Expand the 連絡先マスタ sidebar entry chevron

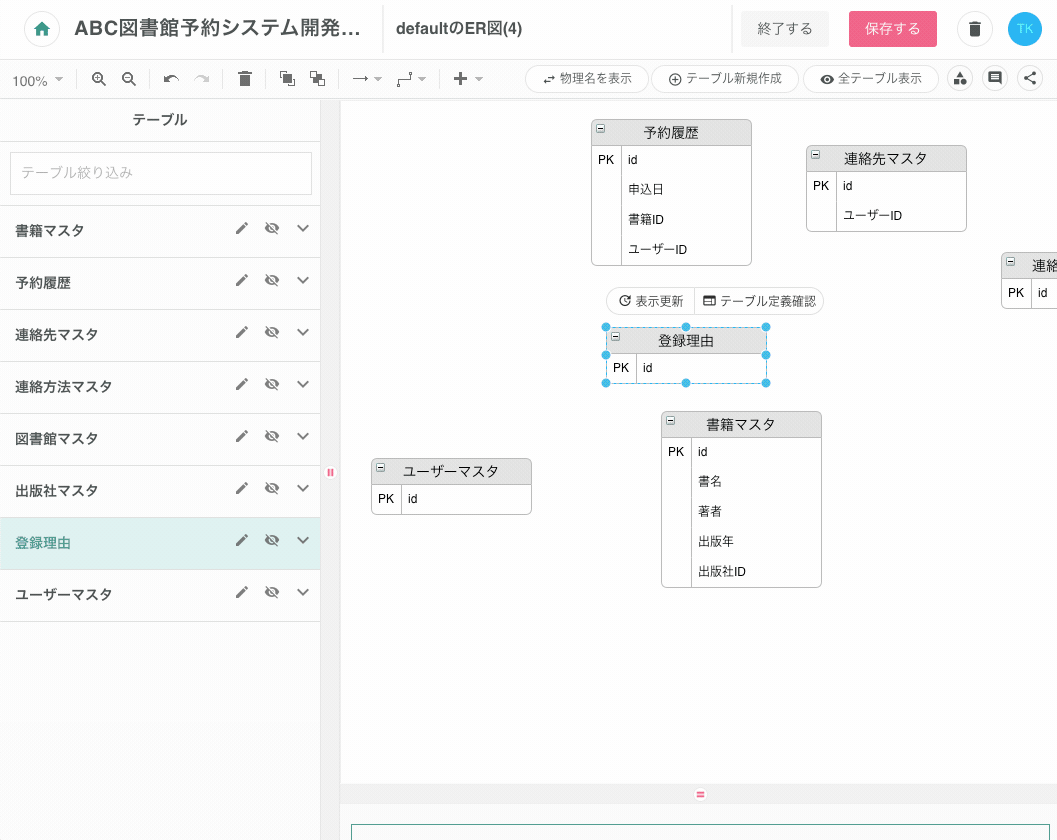[x=302, y=332]
